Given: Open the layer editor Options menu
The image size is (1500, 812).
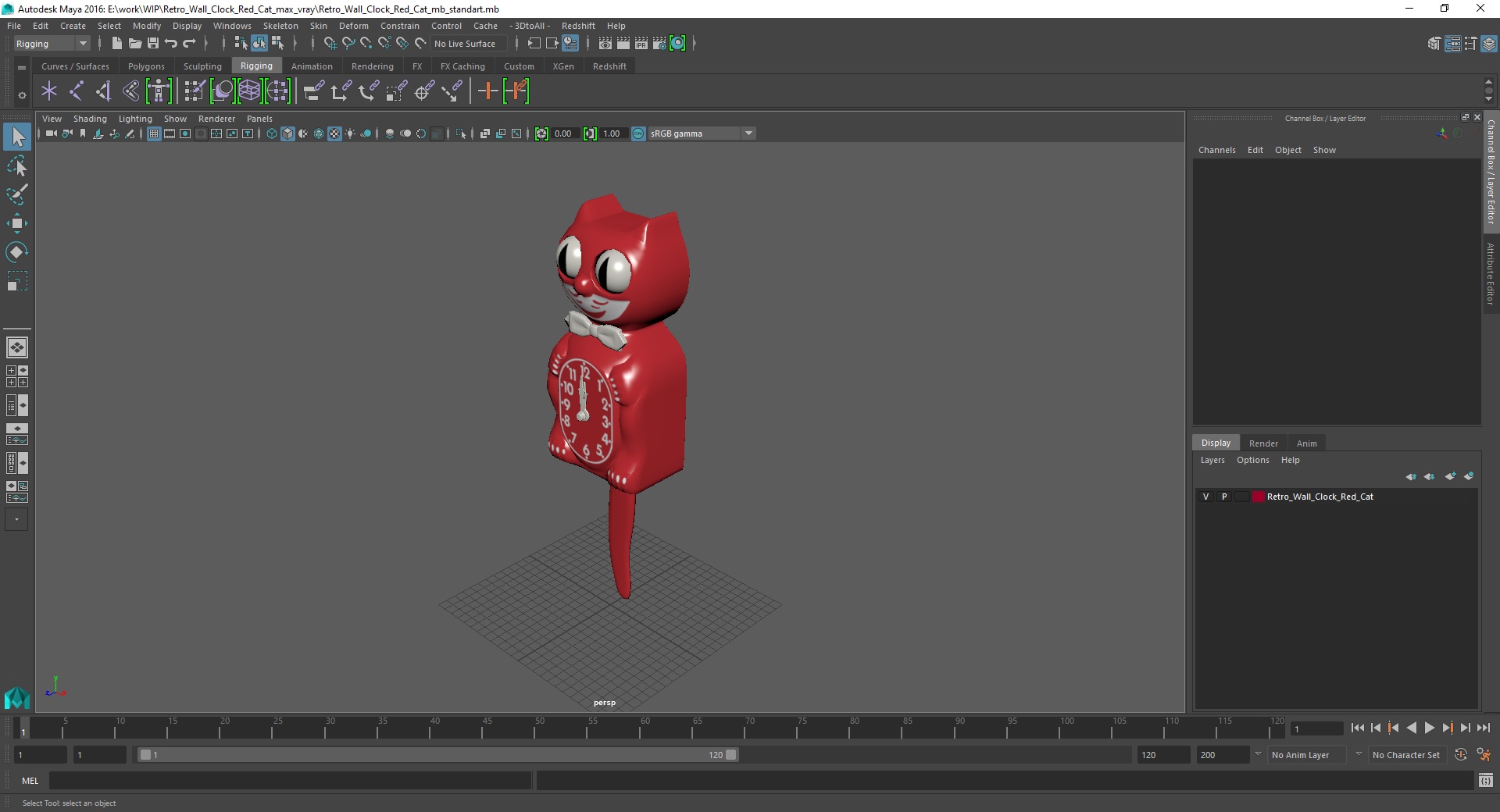Looking at the screenshot, I should 1252,460.
